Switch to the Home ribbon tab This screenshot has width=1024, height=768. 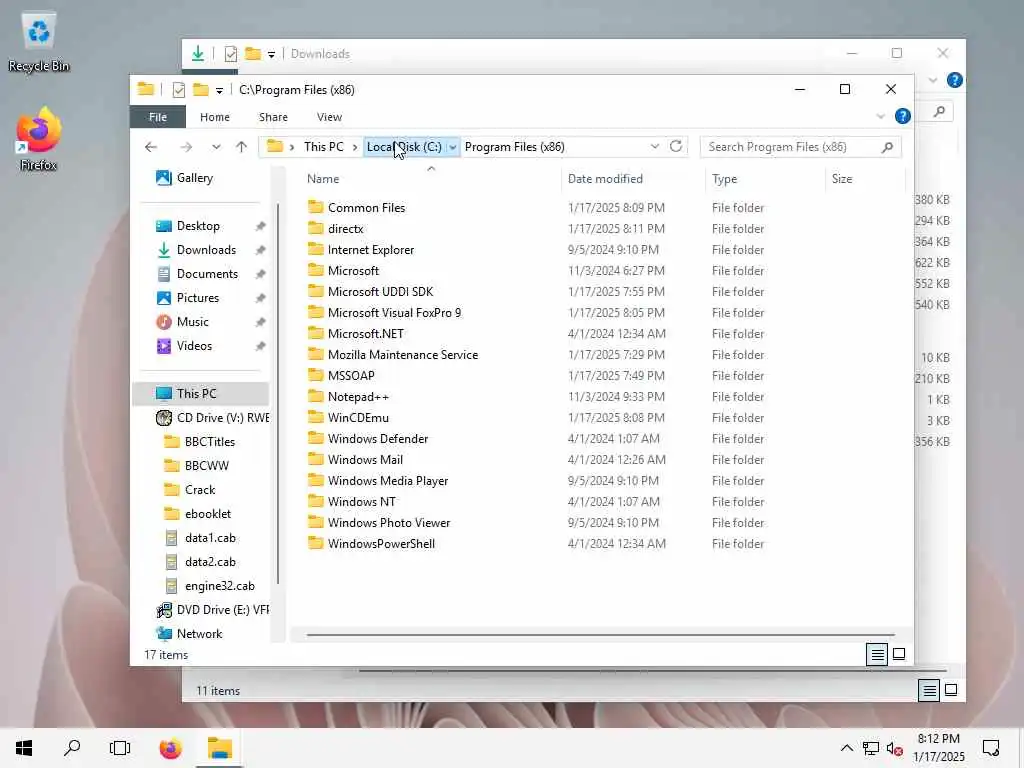coord(215,117)
